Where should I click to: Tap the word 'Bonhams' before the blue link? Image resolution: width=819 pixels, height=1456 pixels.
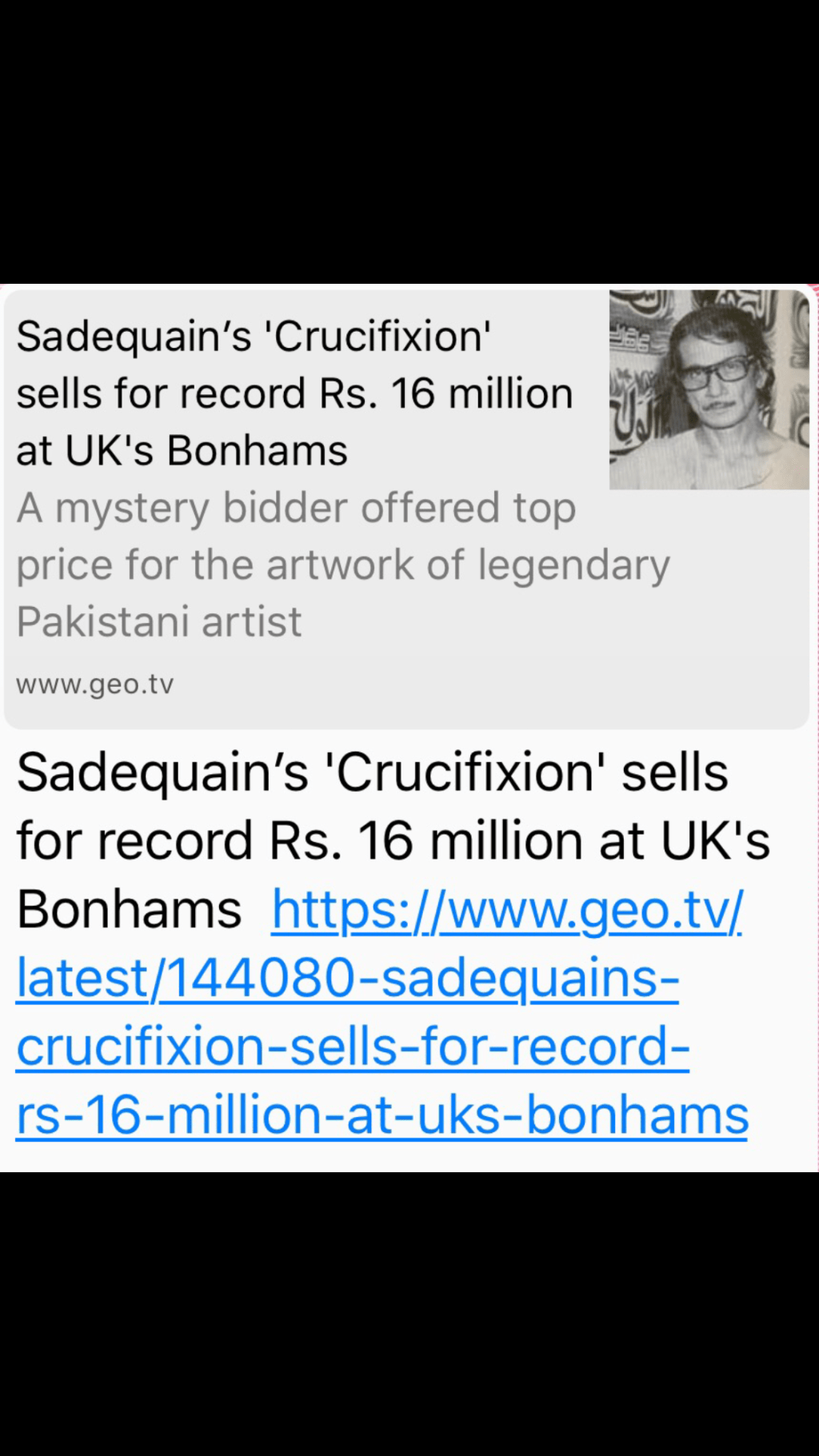[x=129, y=911]
